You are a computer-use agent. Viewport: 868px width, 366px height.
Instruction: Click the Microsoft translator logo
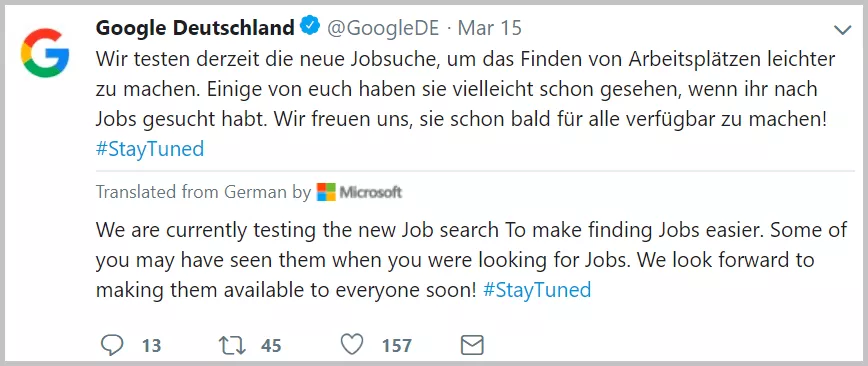click(x=326, y=192)
